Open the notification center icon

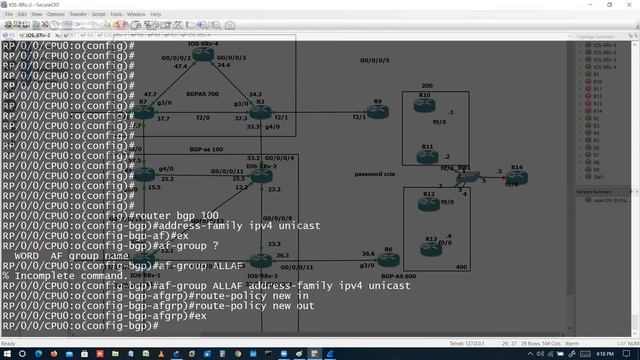627,354
